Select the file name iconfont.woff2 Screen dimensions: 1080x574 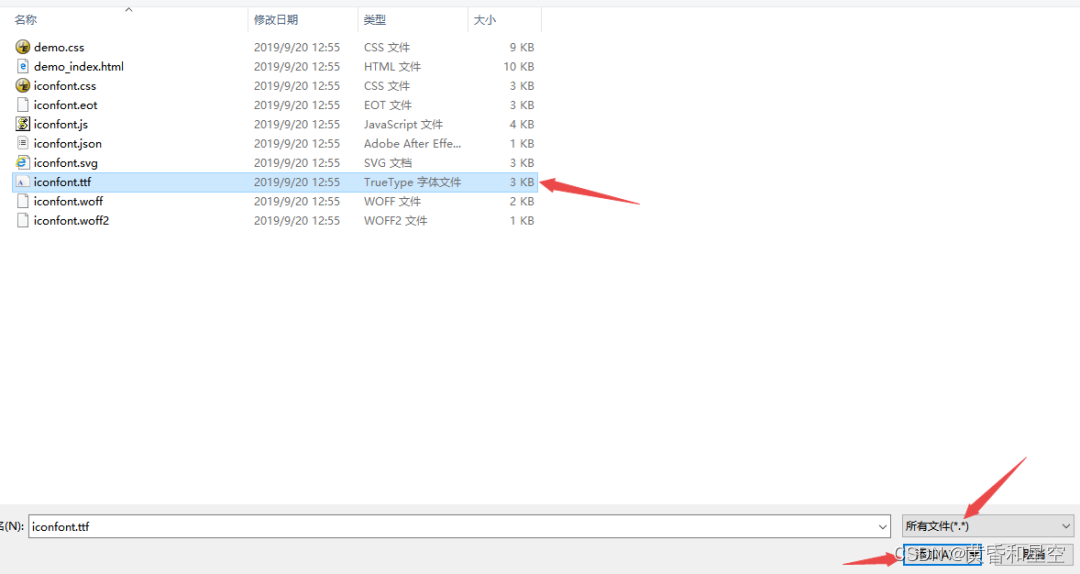click(71, 221)
